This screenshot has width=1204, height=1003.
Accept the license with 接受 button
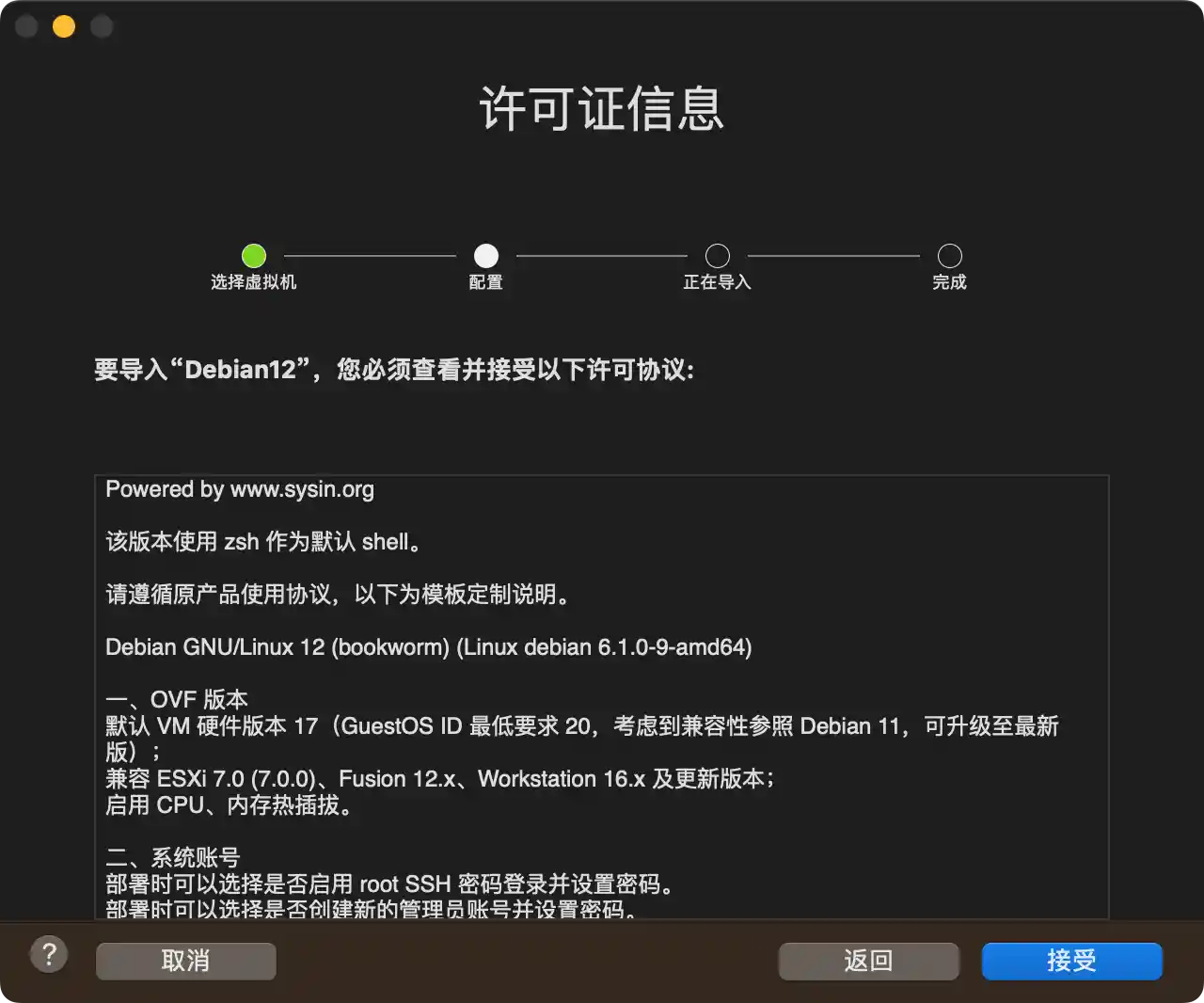(x=1072, y=961)
